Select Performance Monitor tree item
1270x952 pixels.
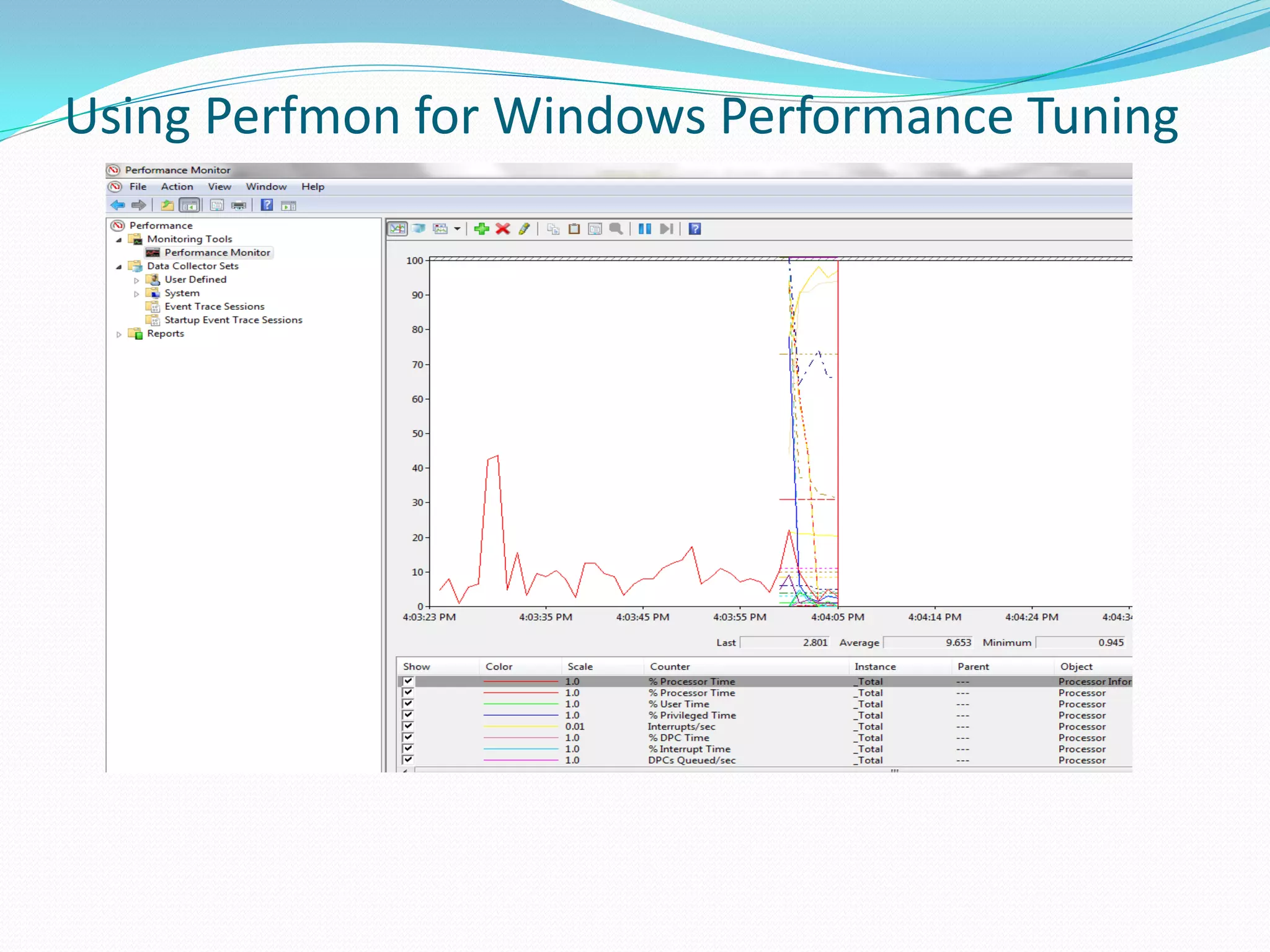[x=217, y=253]
